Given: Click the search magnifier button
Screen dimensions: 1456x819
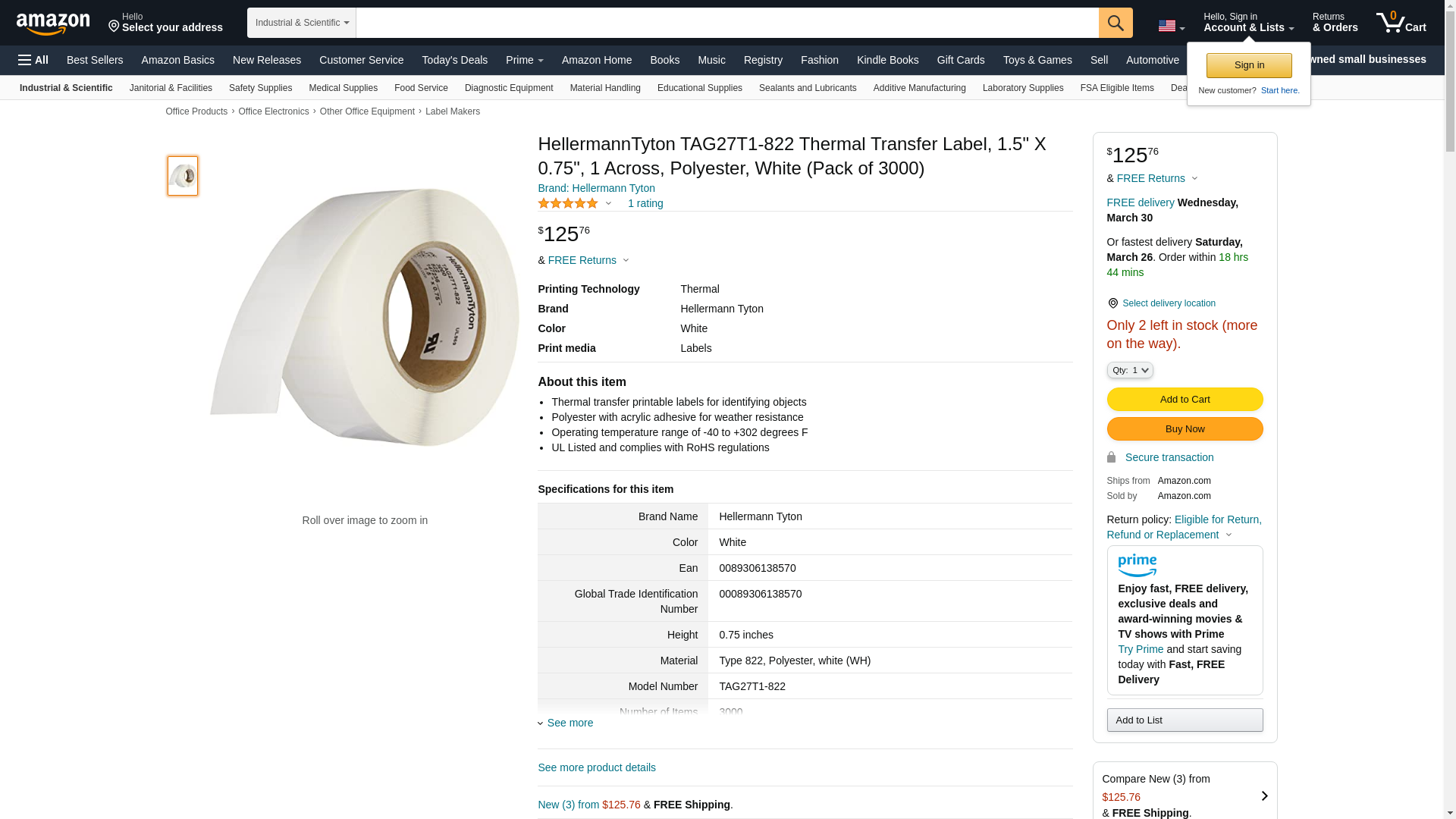Looking at the screenshot, I should click(1116, 23).
